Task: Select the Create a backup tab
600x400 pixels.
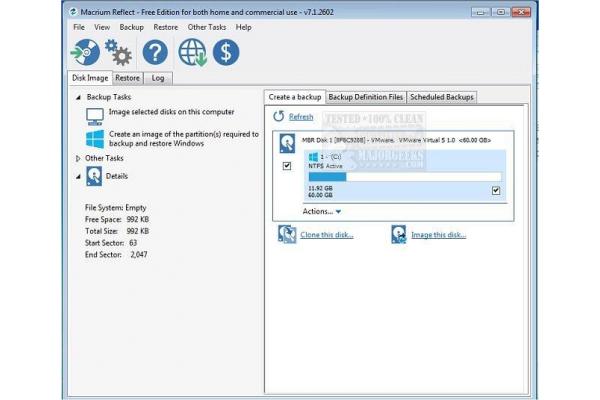Action: (x=295, y=97)
